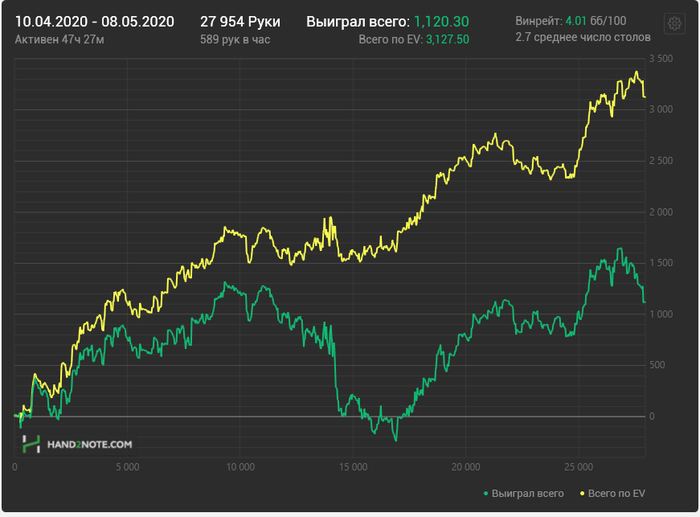Click the 589 рук в час text

(235, 40)
